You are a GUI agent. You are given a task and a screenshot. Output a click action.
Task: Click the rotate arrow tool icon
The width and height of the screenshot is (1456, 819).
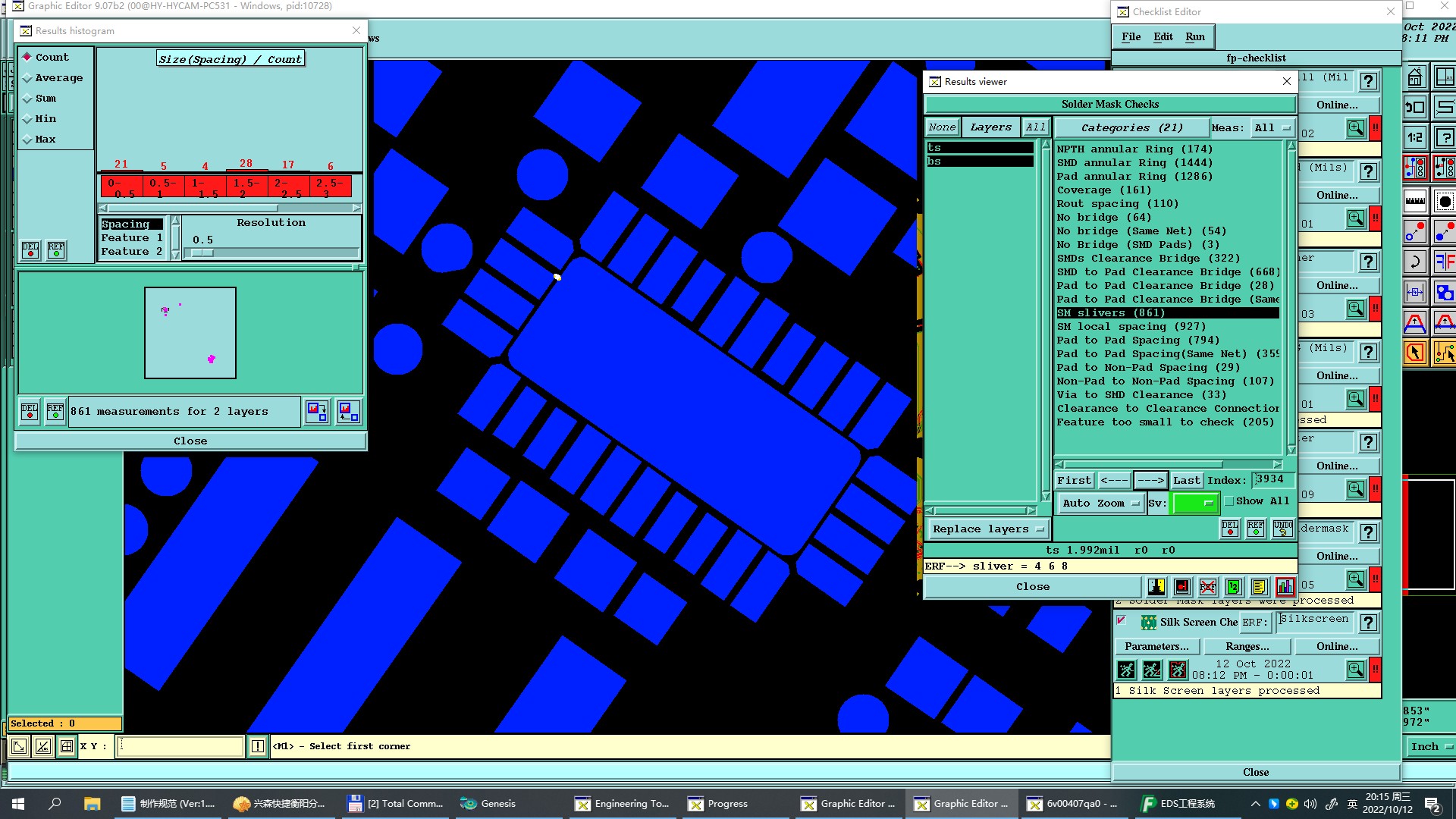[1415, 262]
